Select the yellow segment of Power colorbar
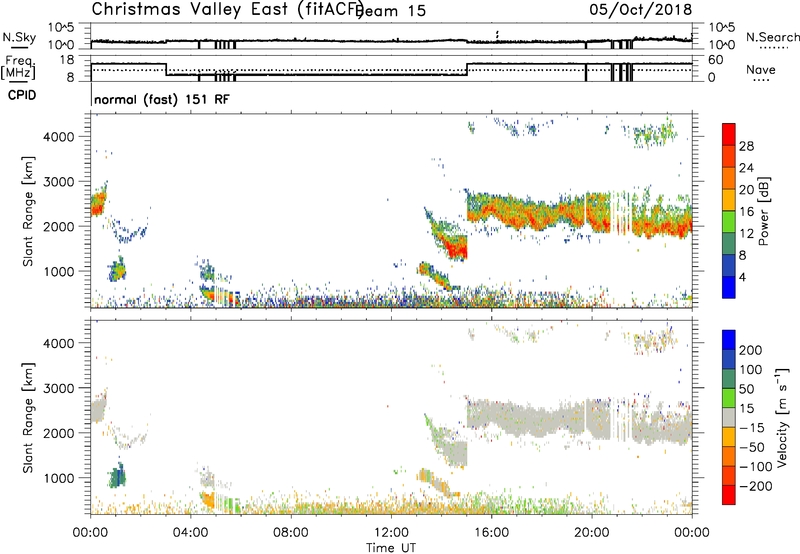Viewport: 800px width, 554px height. (x=729, y=200)
